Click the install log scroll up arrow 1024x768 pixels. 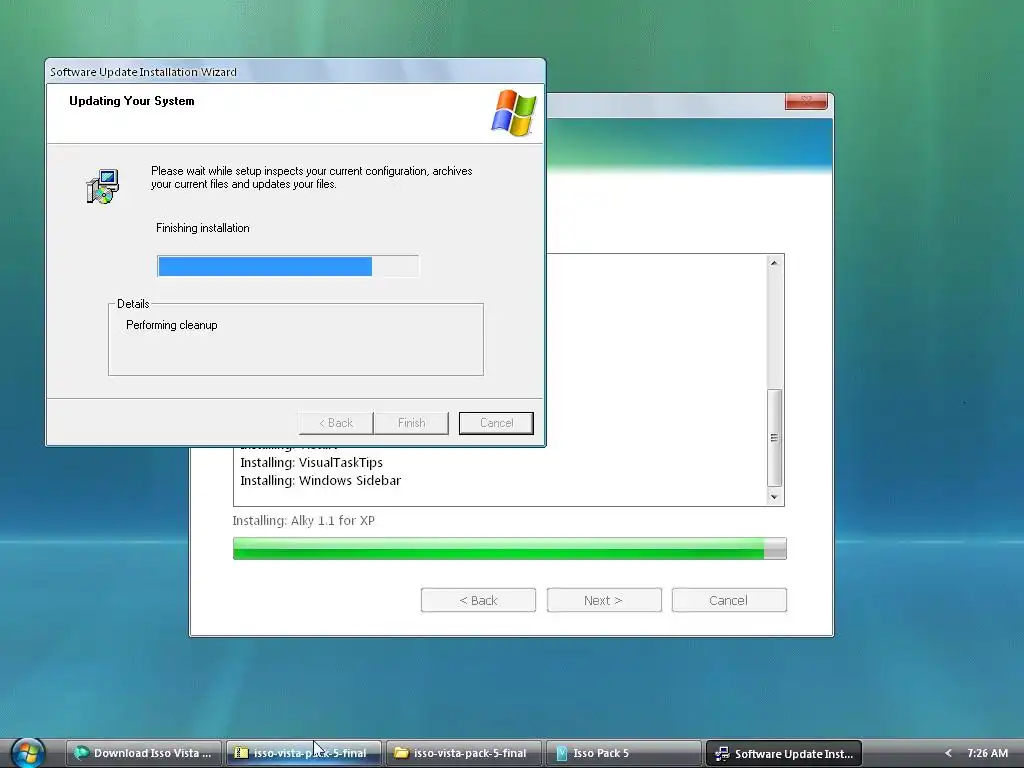coord(774,263)
